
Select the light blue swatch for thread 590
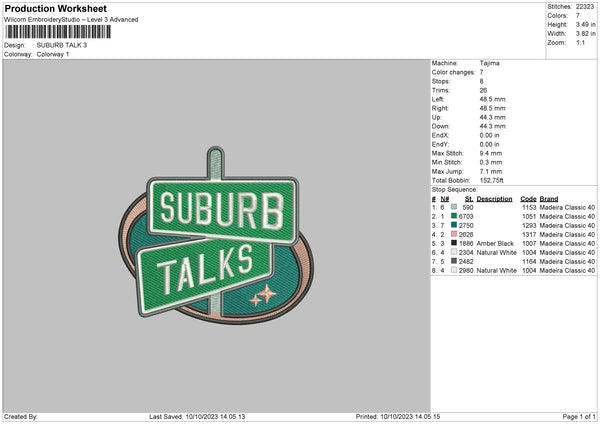454,206
